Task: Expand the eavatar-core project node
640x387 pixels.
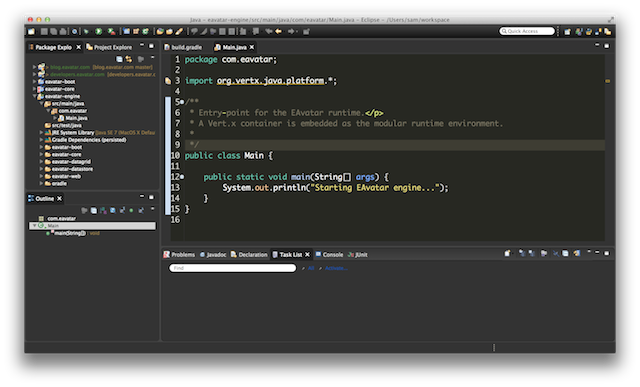Action: [35, 89]
